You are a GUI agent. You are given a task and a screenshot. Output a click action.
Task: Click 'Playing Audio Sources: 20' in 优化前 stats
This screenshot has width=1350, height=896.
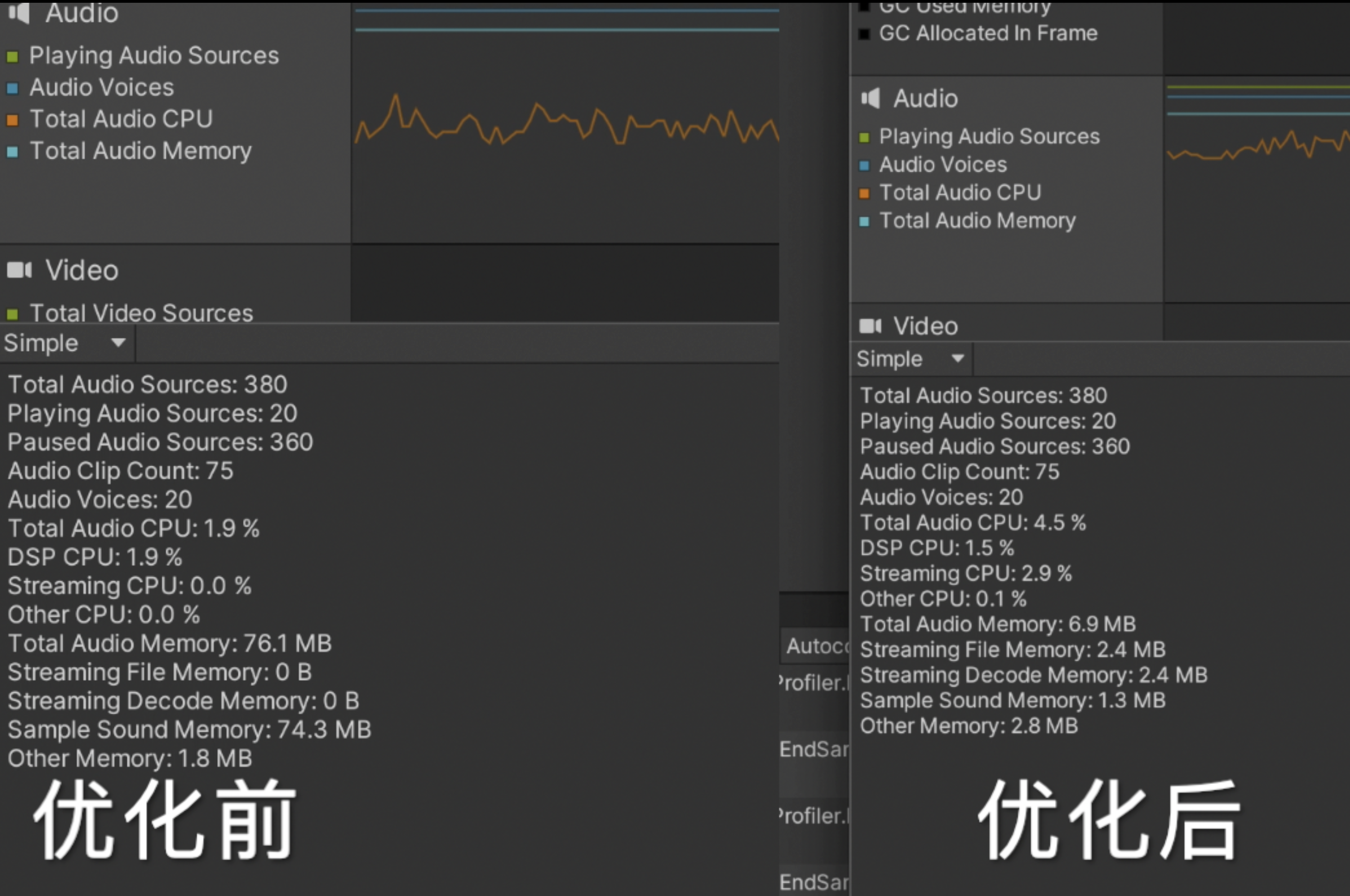(153, 414)
